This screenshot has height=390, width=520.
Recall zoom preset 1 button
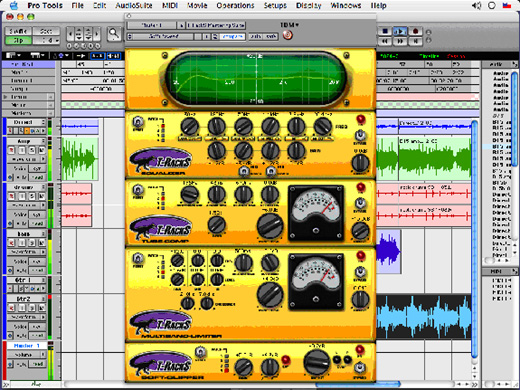pyautogui.click(x=69, y=46)
